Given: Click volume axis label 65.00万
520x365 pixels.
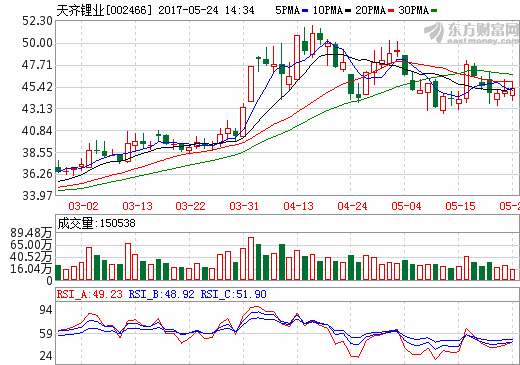Looking at the screenshot, I should coord(32,245).
